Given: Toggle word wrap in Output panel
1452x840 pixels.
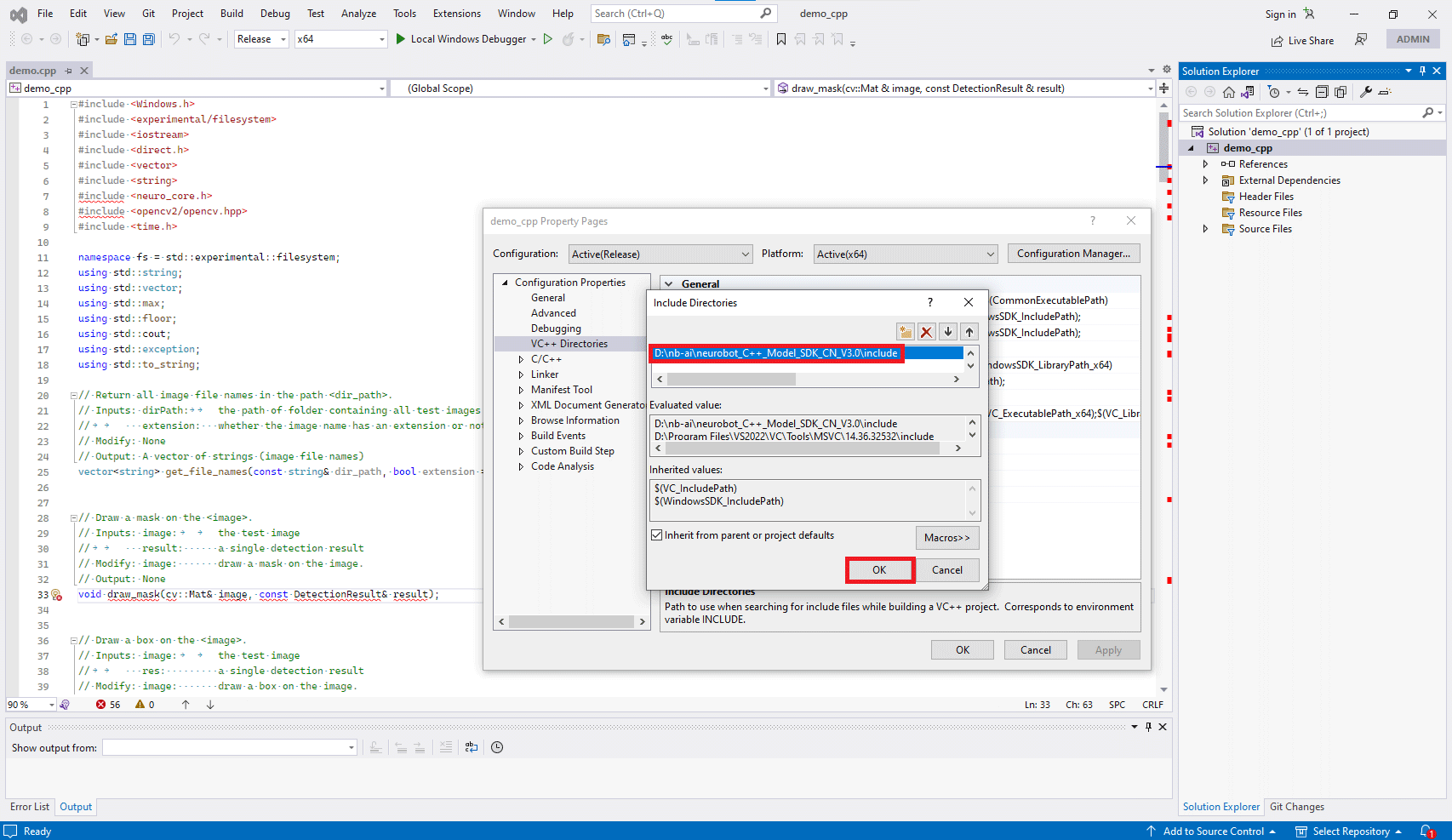Looking at the screenshot, I should coord(472,747).
